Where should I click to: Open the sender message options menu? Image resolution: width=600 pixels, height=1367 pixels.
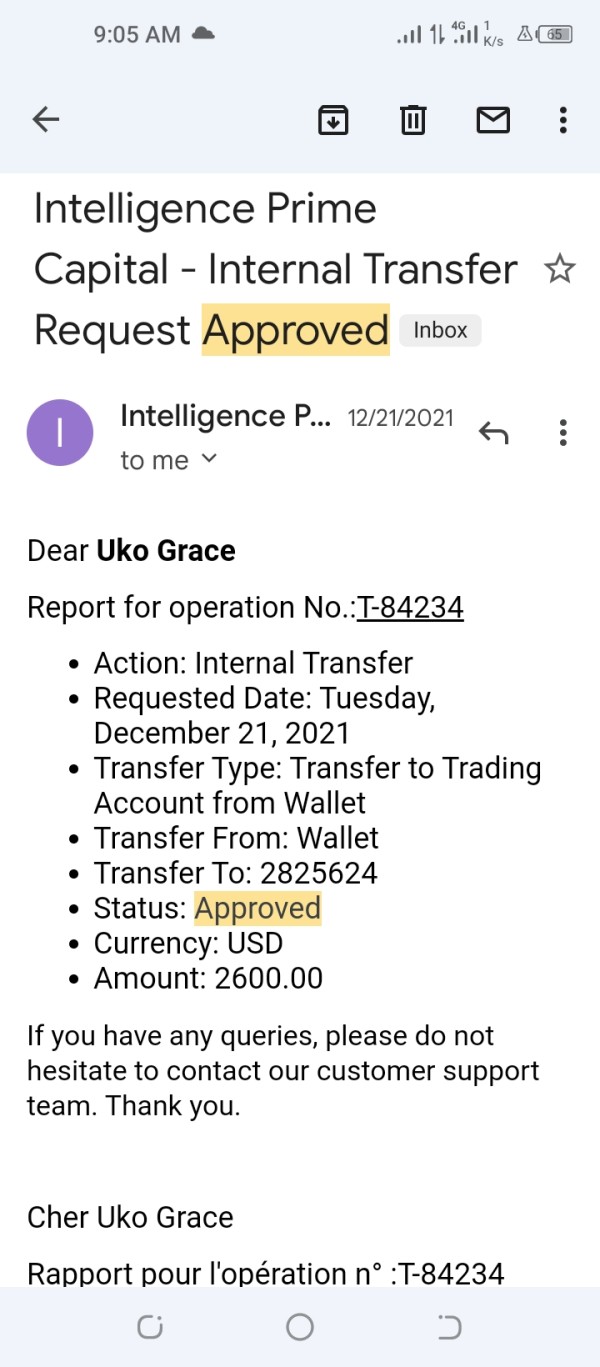click(563, 433)
